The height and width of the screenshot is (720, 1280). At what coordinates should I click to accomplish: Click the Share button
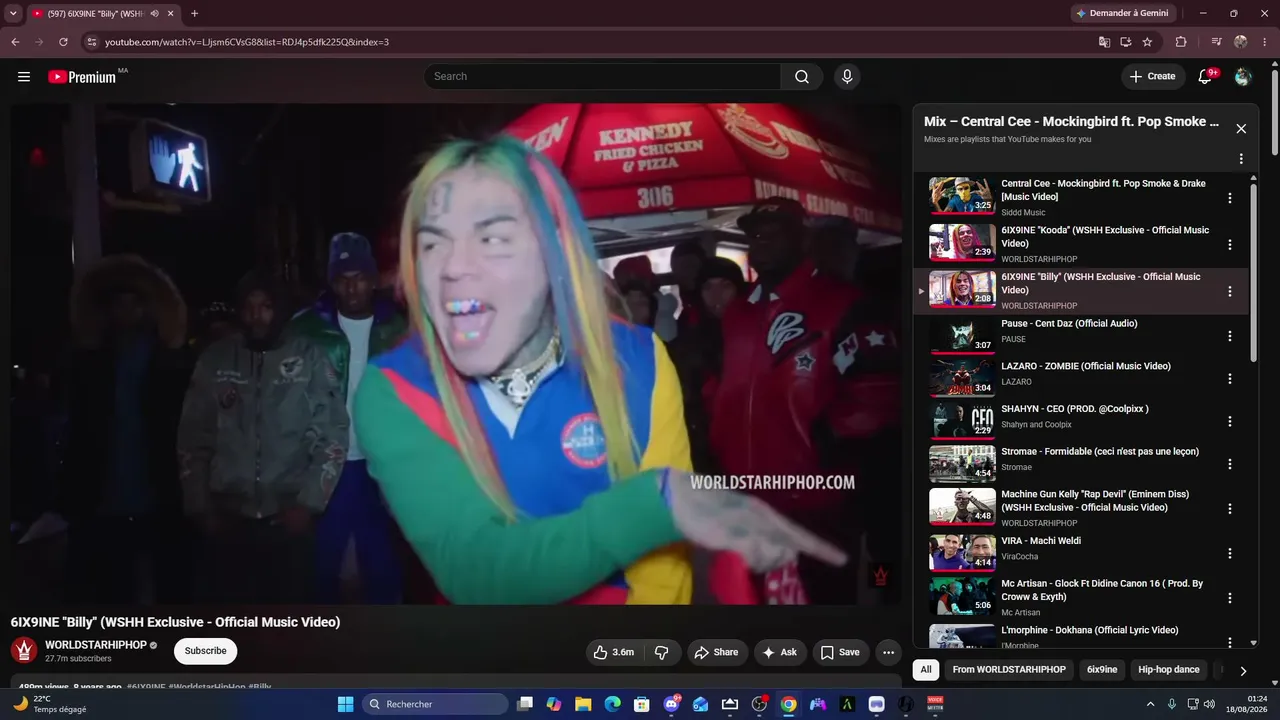[x=716, y=652]
